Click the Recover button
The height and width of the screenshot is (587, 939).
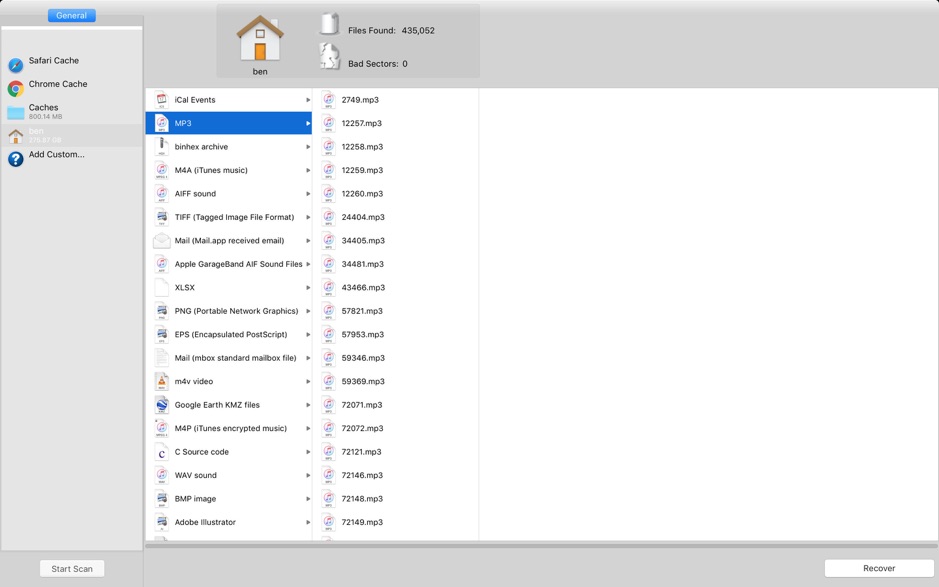click(x=879, y=568)
